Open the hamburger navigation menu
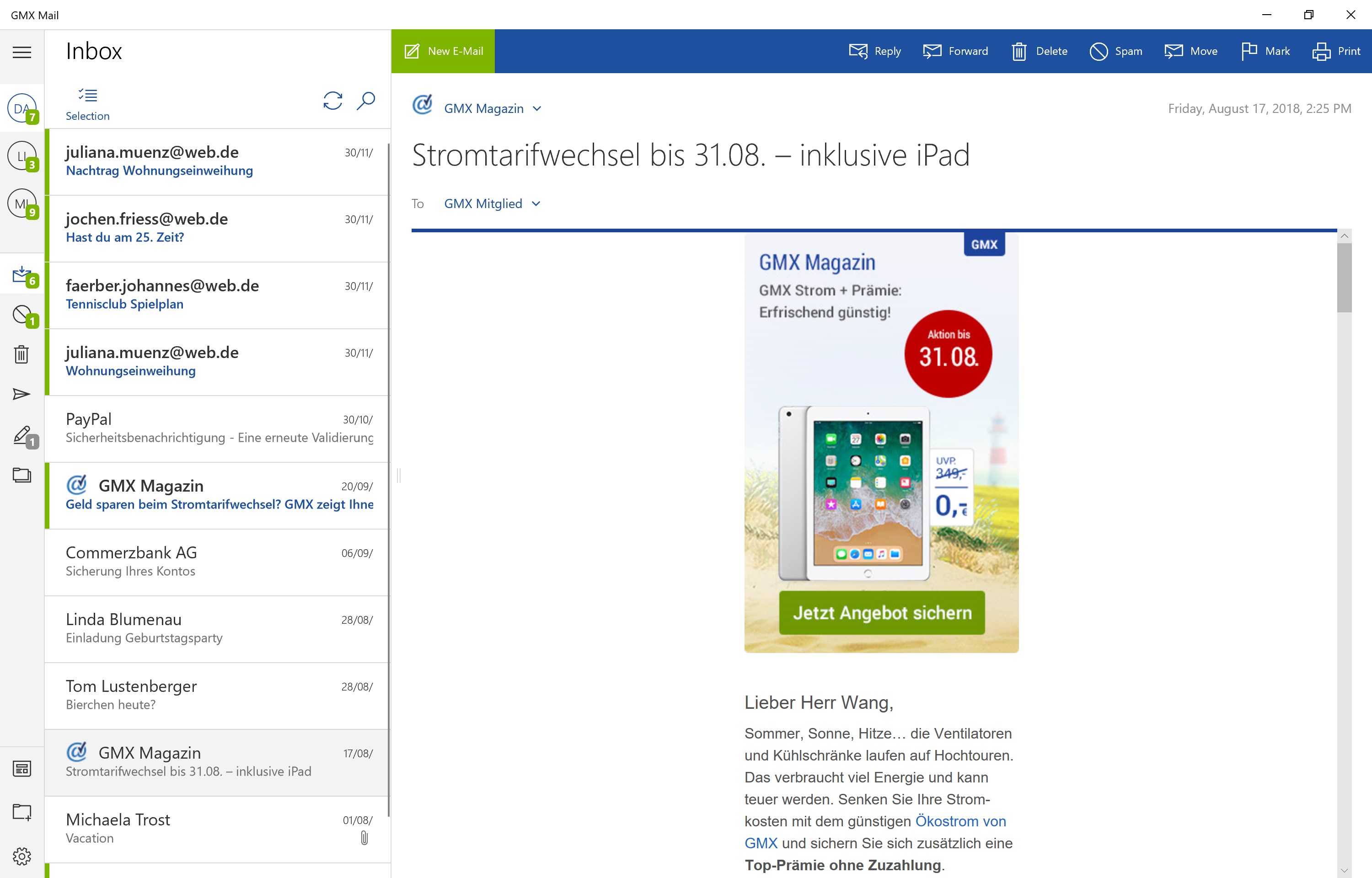The image size is (1372, 878). pyautogui.click(x=21, y=53)
